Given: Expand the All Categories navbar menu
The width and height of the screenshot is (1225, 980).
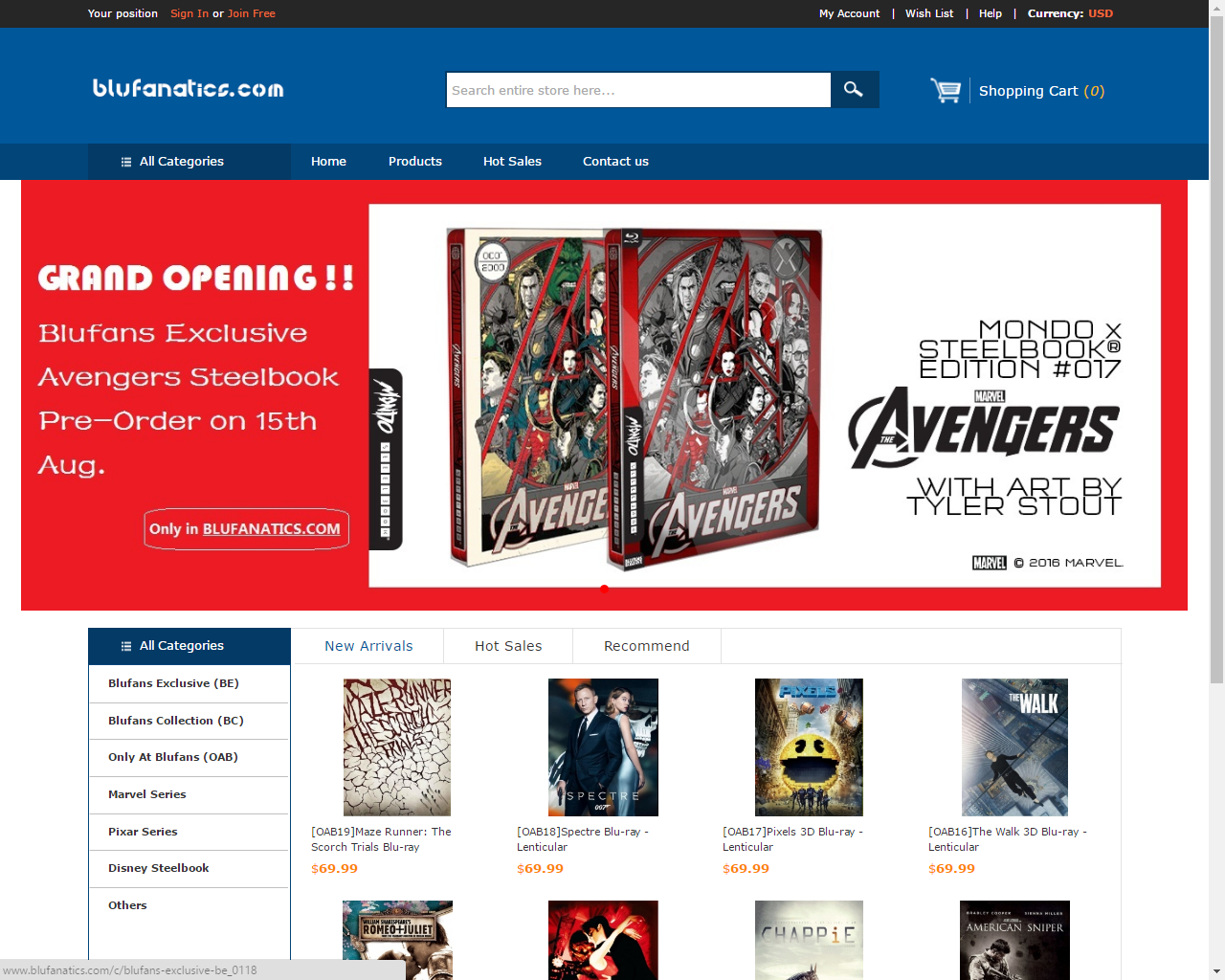Looking at the screenshot, I should (x=189, y=162).
